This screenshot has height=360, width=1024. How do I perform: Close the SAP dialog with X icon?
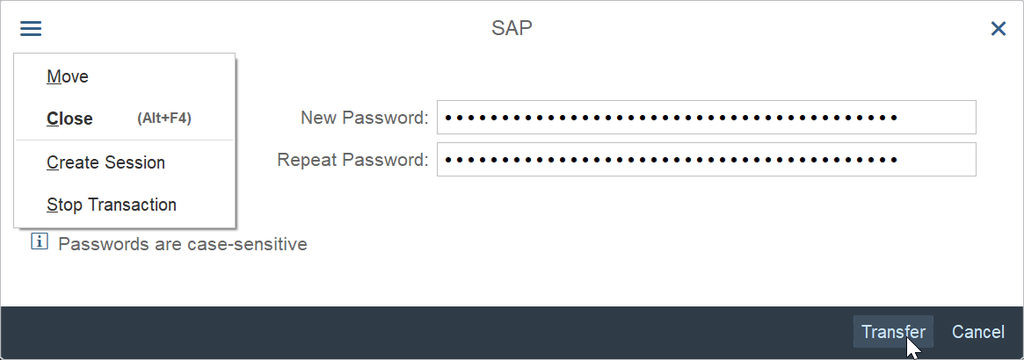pos(998,29)
